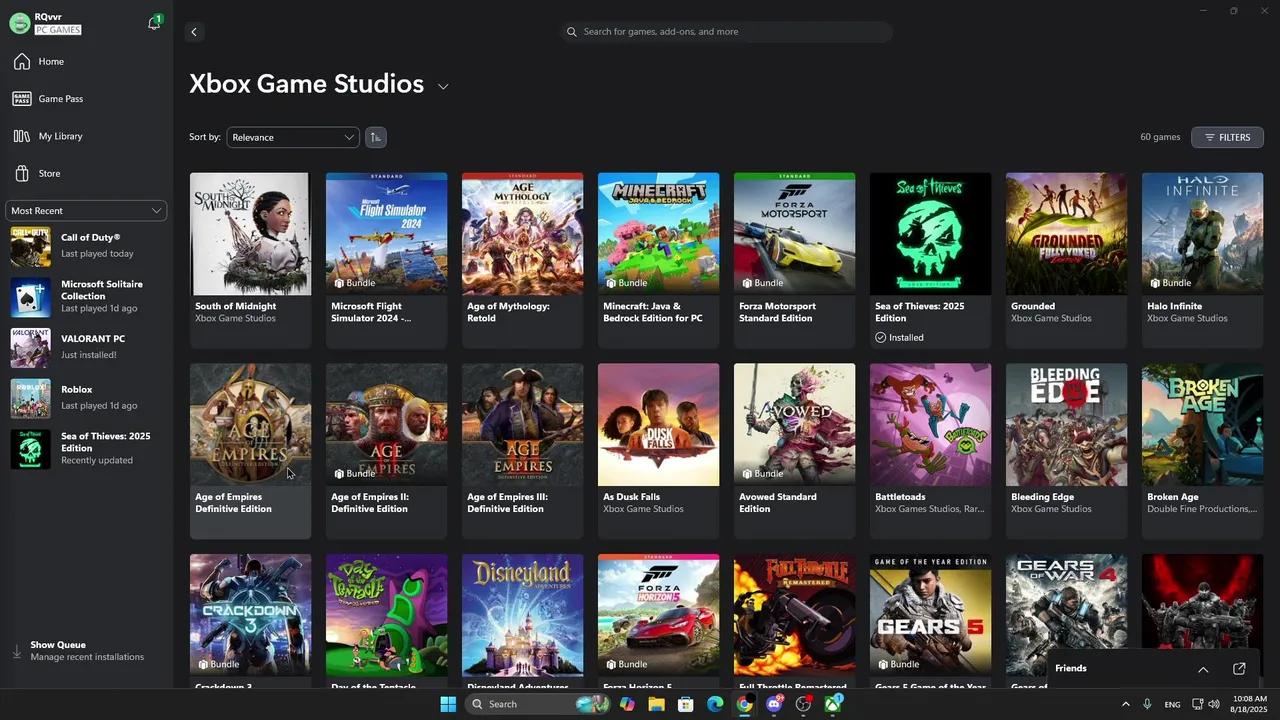1280x720 pixels.
Task: Open Microsoft Solitaire Collection recent item
Action: coord(86,297)
